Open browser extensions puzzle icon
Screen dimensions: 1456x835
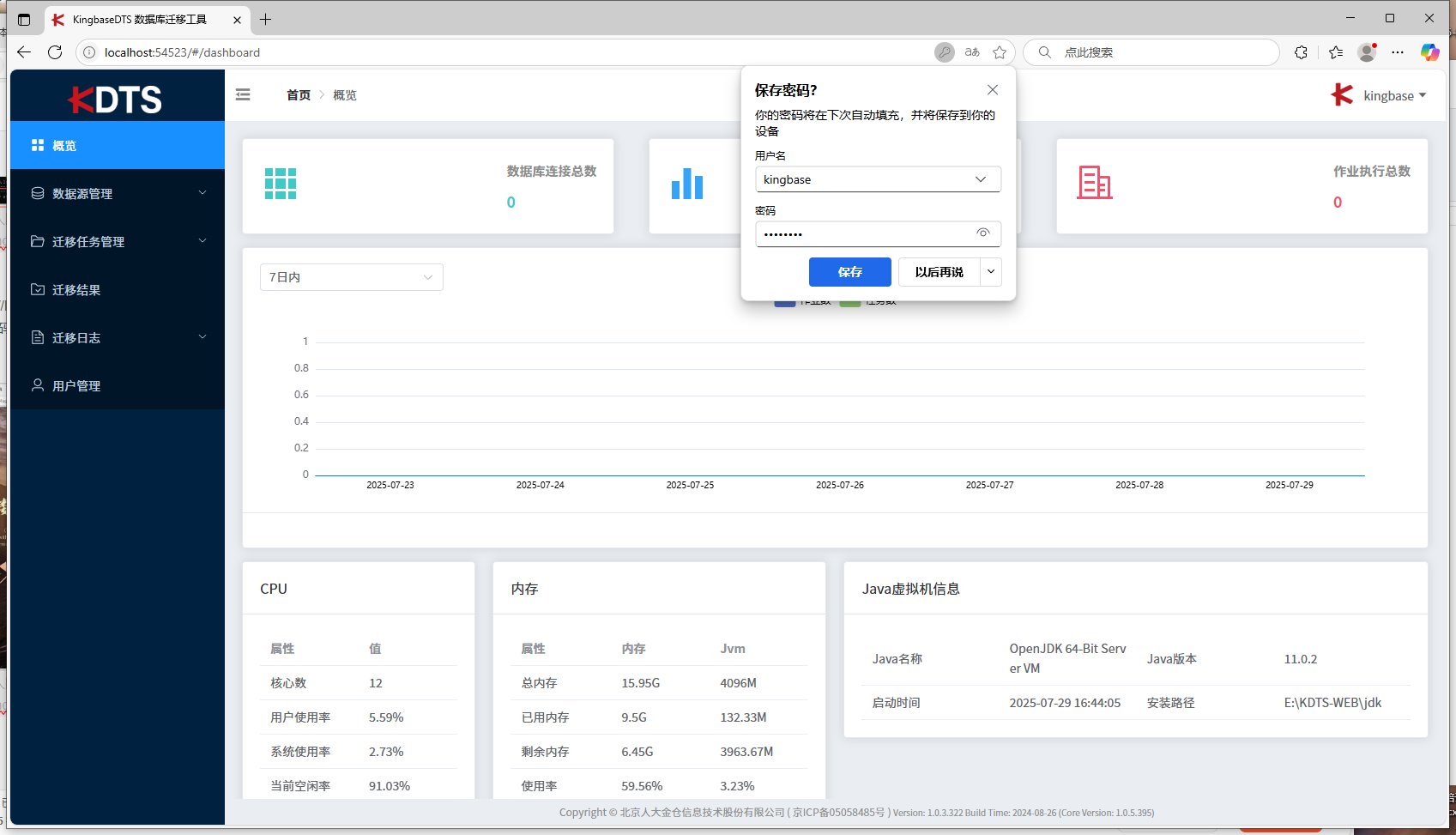tap(1301, 52)
